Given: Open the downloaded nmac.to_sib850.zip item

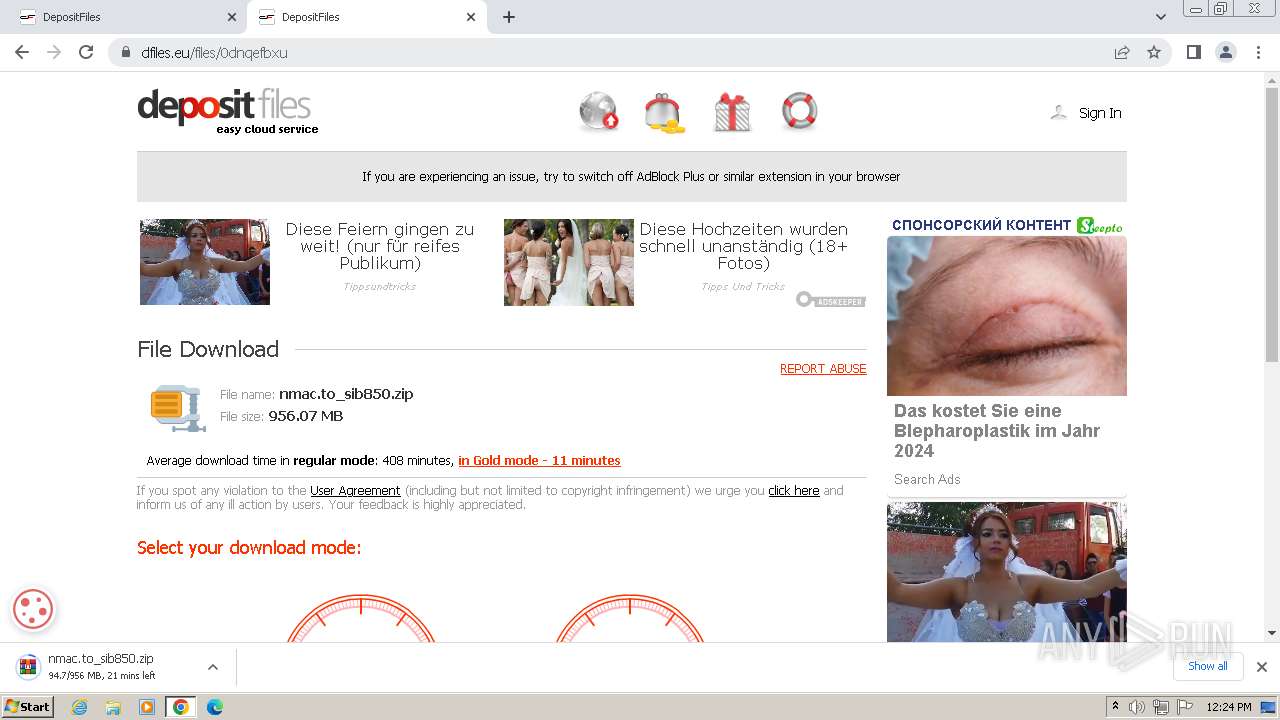Looking at the screenshot, I should [x=100, y=667].
